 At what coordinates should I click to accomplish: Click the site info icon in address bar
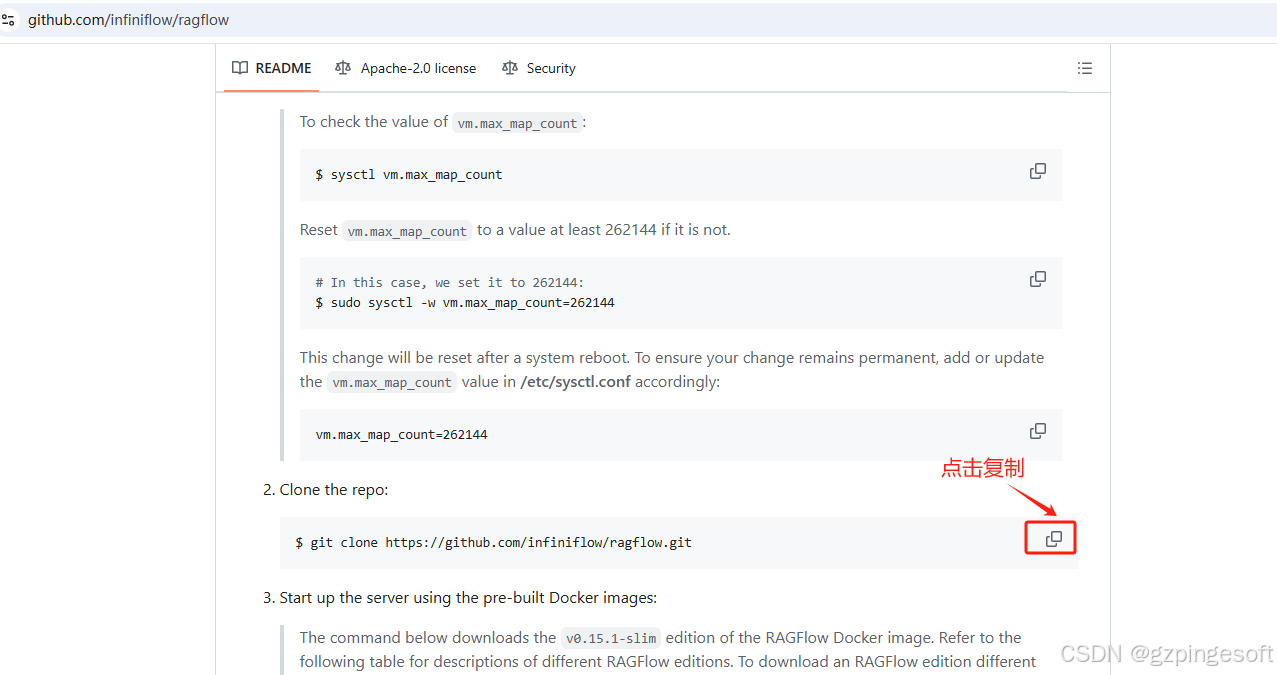[x=8, y=20]
